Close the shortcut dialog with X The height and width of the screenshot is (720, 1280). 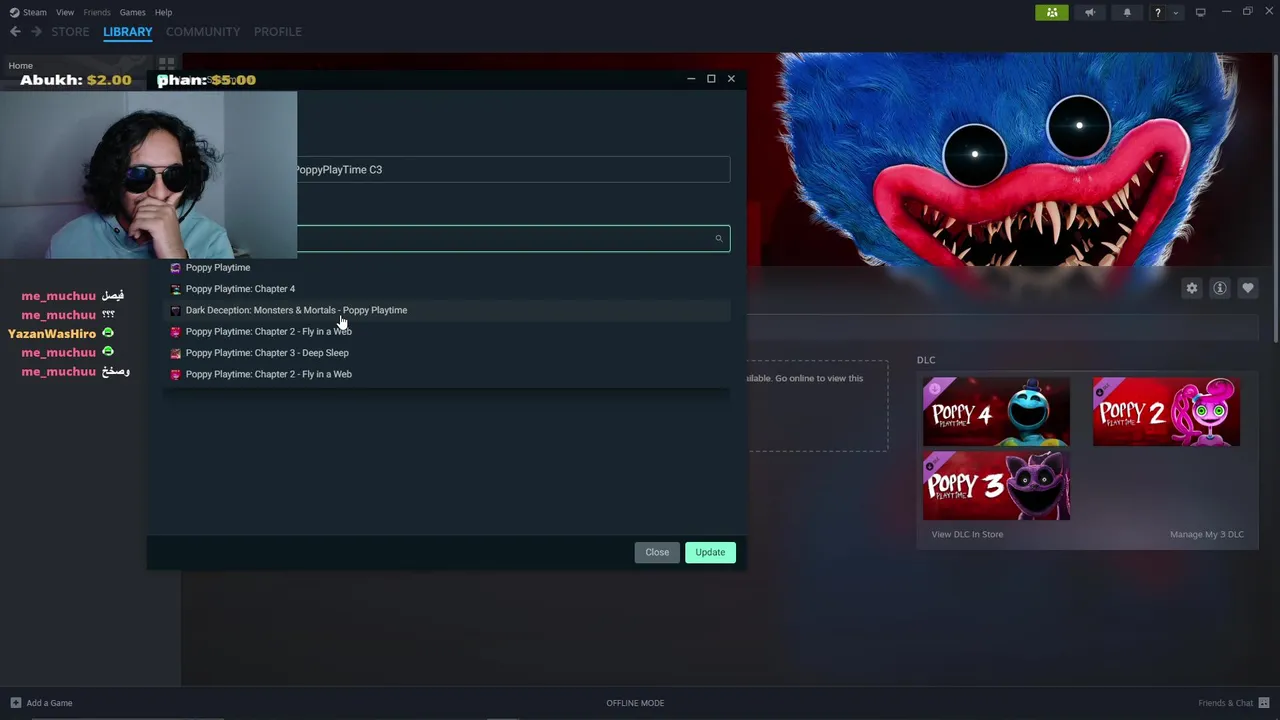point(731,79)
